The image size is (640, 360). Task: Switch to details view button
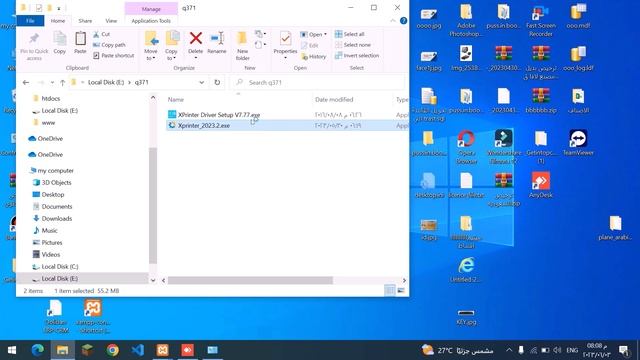point(390,291)
